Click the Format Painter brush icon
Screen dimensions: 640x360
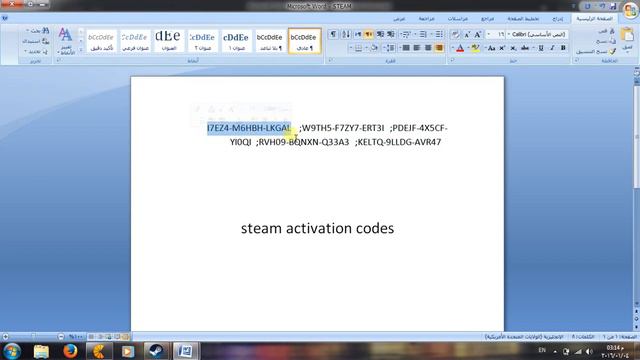coord(612,51)
